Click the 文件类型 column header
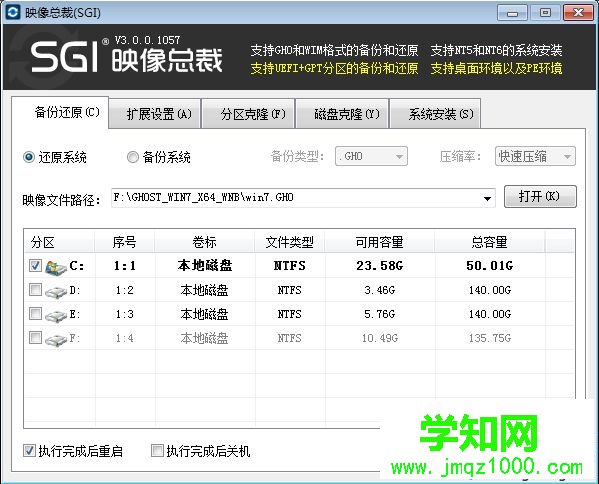Screen dimensions: 599x484 click(x=290, y=242)
